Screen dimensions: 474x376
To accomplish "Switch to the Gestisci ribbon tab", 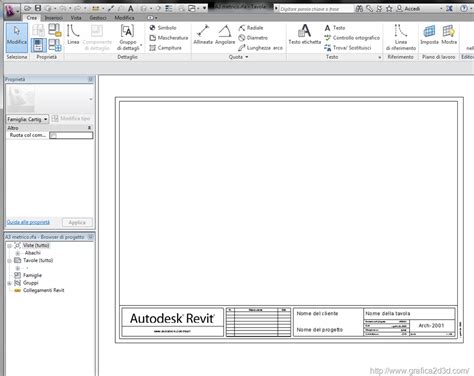I will click(x=98, y=18).
